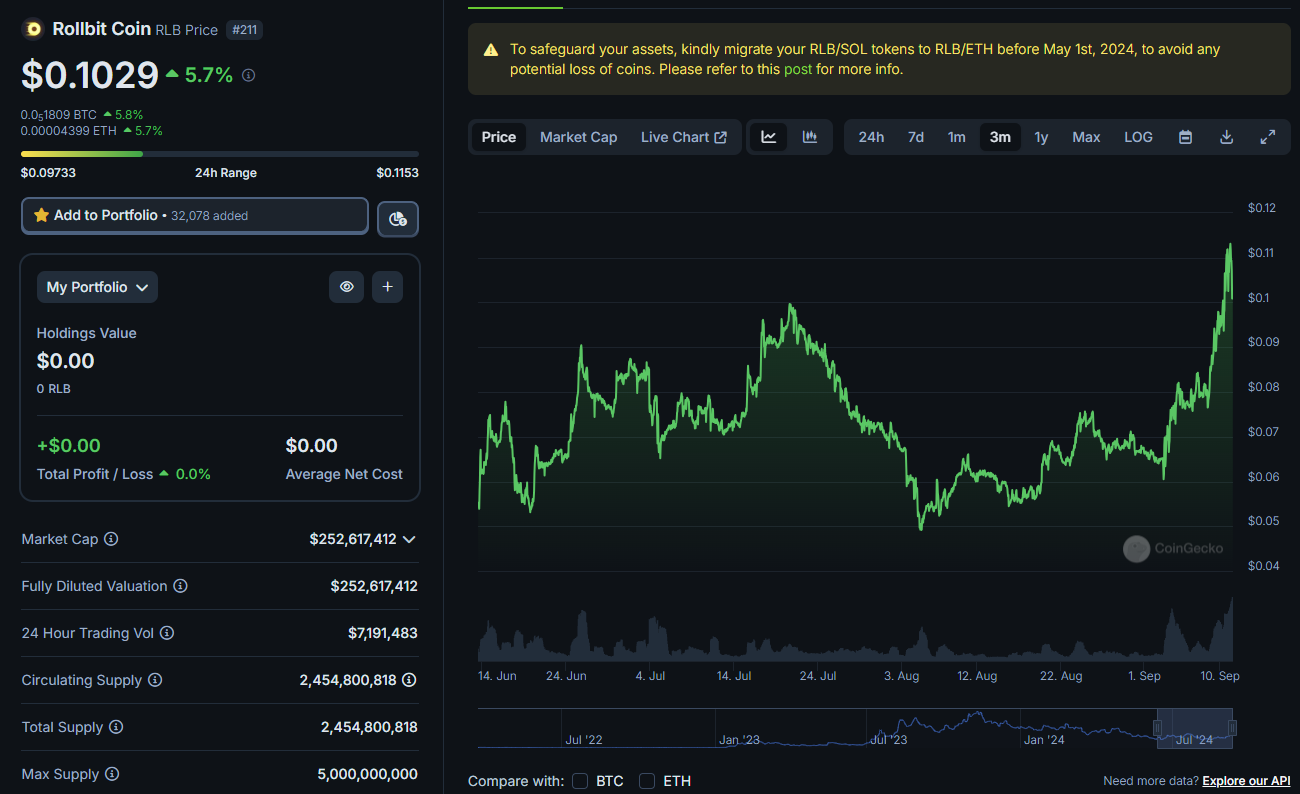The image size is (1300, 794).
Task: Click the 24h Range progress bar
Action: (x=220, y=154)
